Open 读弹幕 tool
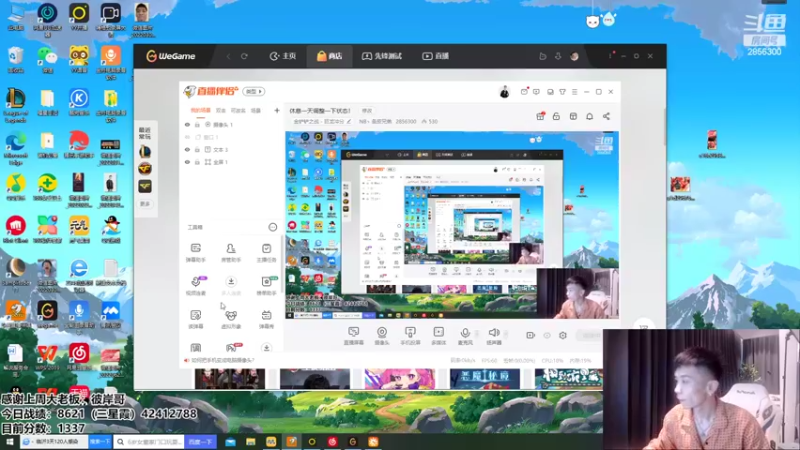 pyautogui.click(x=196, y=319)
